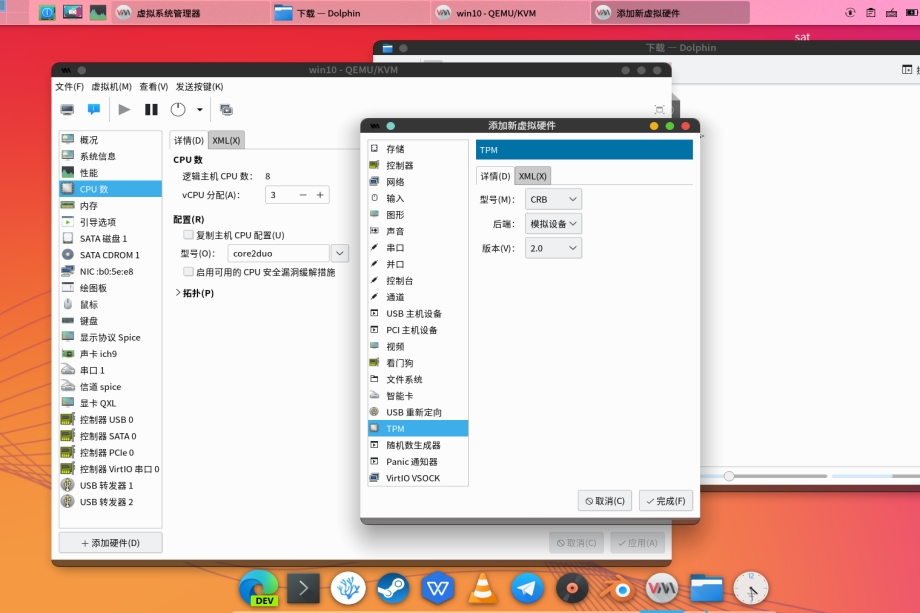The width and height of the screenshot is (920, 613).
Task: Choose SATA CDROM 1 in device sidebar
Action: [109, 255]
